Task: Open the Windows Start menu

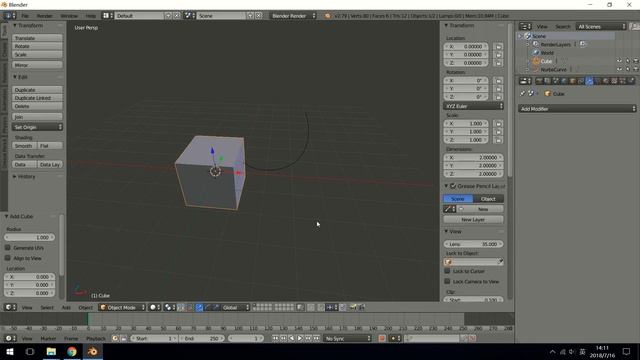Action: tap(9, 351)
